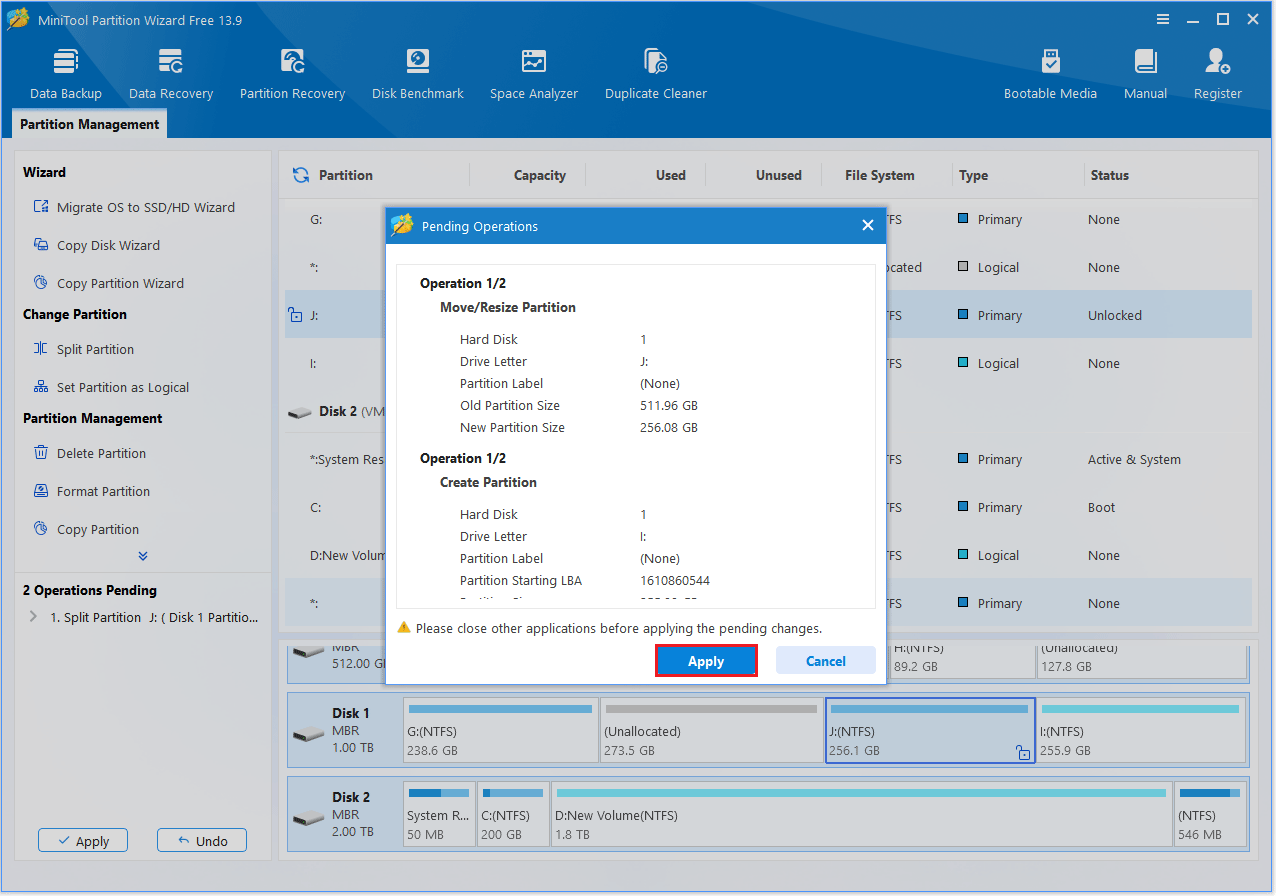Viewport: 1276px width, 896px height.
Task: Click the Apply button in left sidebar
Action: point(83,841)
